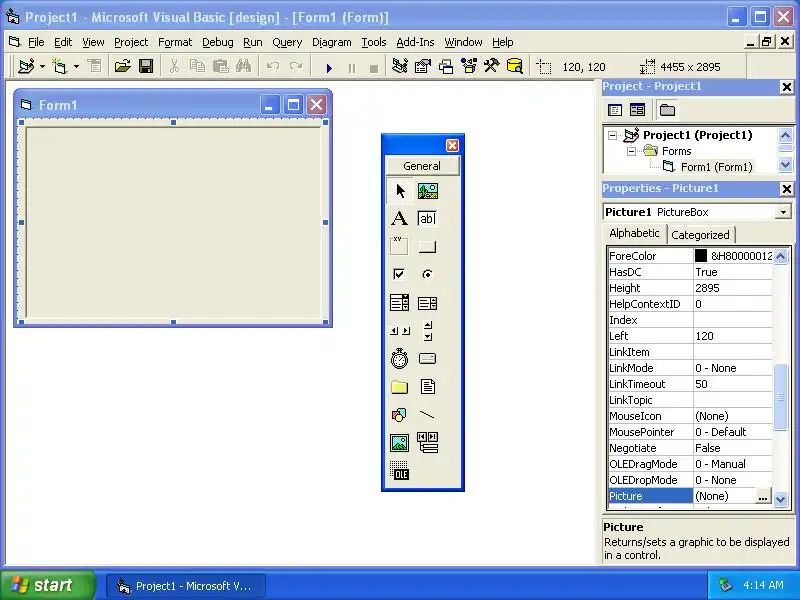Image resolution: width=800 pixels, height=600 pixels.
Task: Select the OptionButton tool in the toolbox
Action: point(428,274)
